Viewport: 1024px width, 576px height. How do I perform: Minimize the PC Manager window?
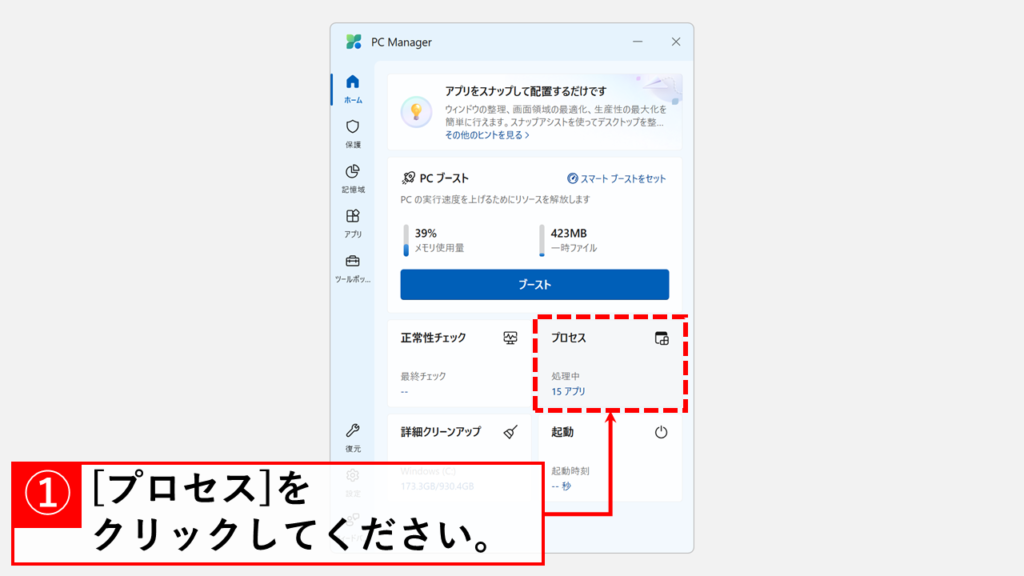(637, 42)
